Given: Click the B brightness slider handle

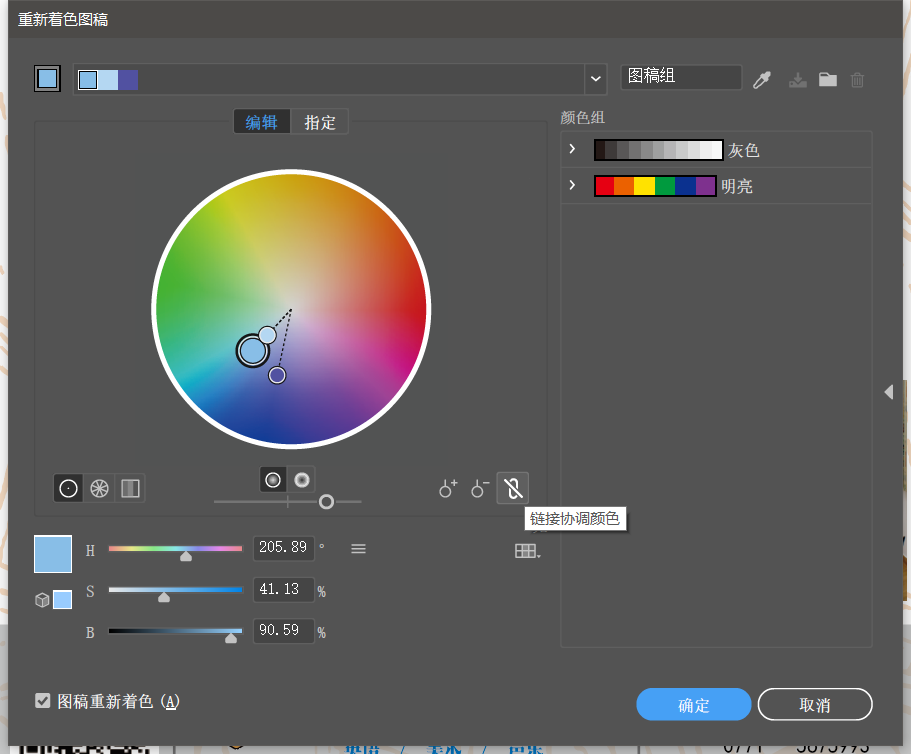Looking at the screenshot, I should 231,638.
